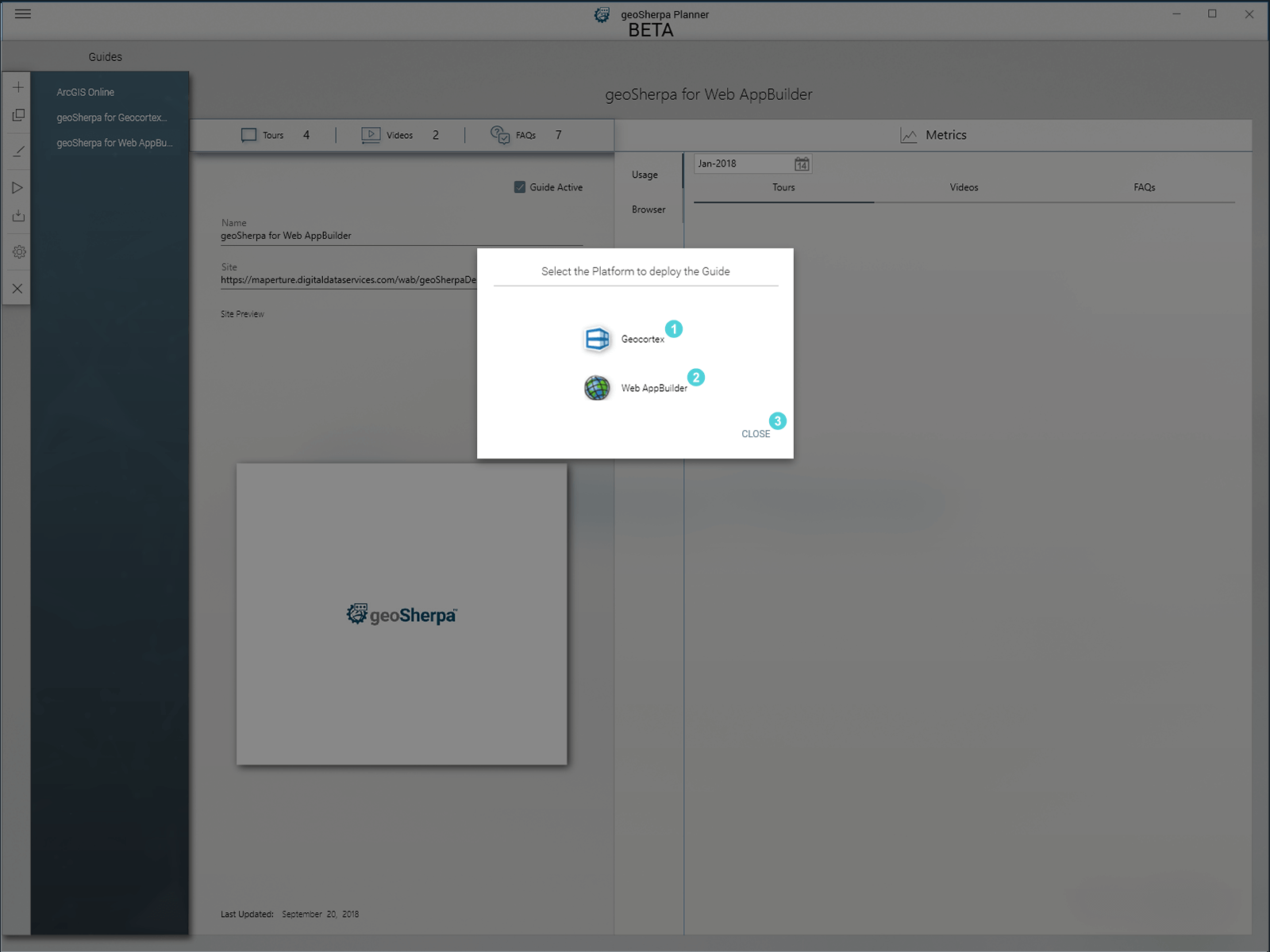The image size is (1270, 952).
Task: Select the FAQs metrics tab
Action: coord(1145,188)
